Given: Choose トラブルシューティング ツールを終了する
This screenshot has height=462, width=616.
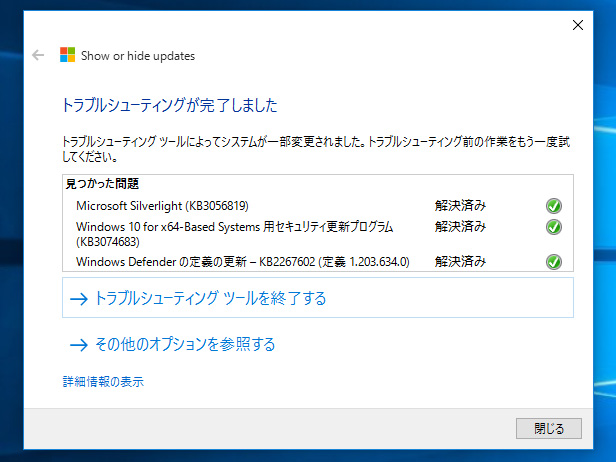Looking at the screenshot, I should coord(210,298).
